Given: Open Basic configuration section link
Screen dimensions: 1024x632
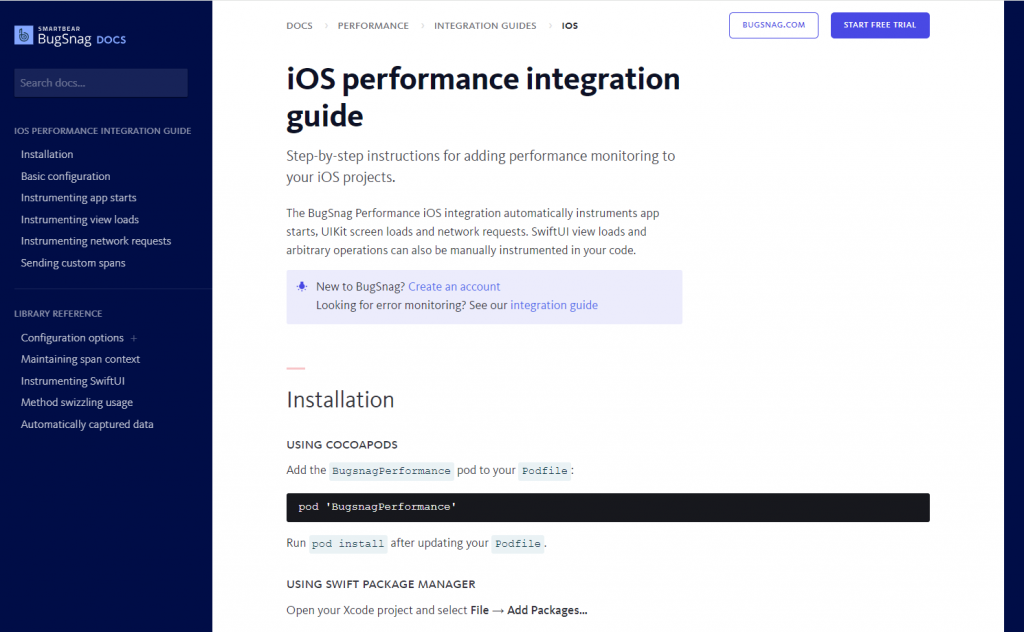Looking at the screenshot, I should [65, 176].
